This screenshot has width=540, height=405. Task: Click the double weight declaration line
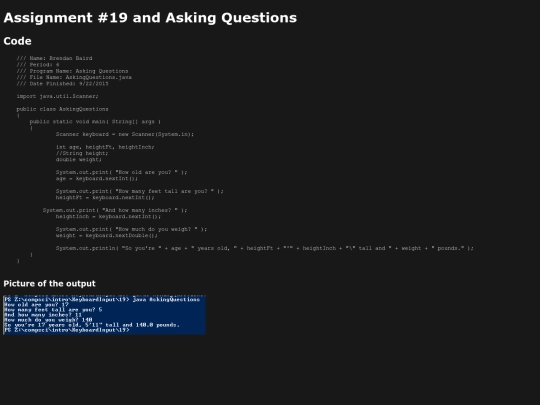click(x=79, y=159)
